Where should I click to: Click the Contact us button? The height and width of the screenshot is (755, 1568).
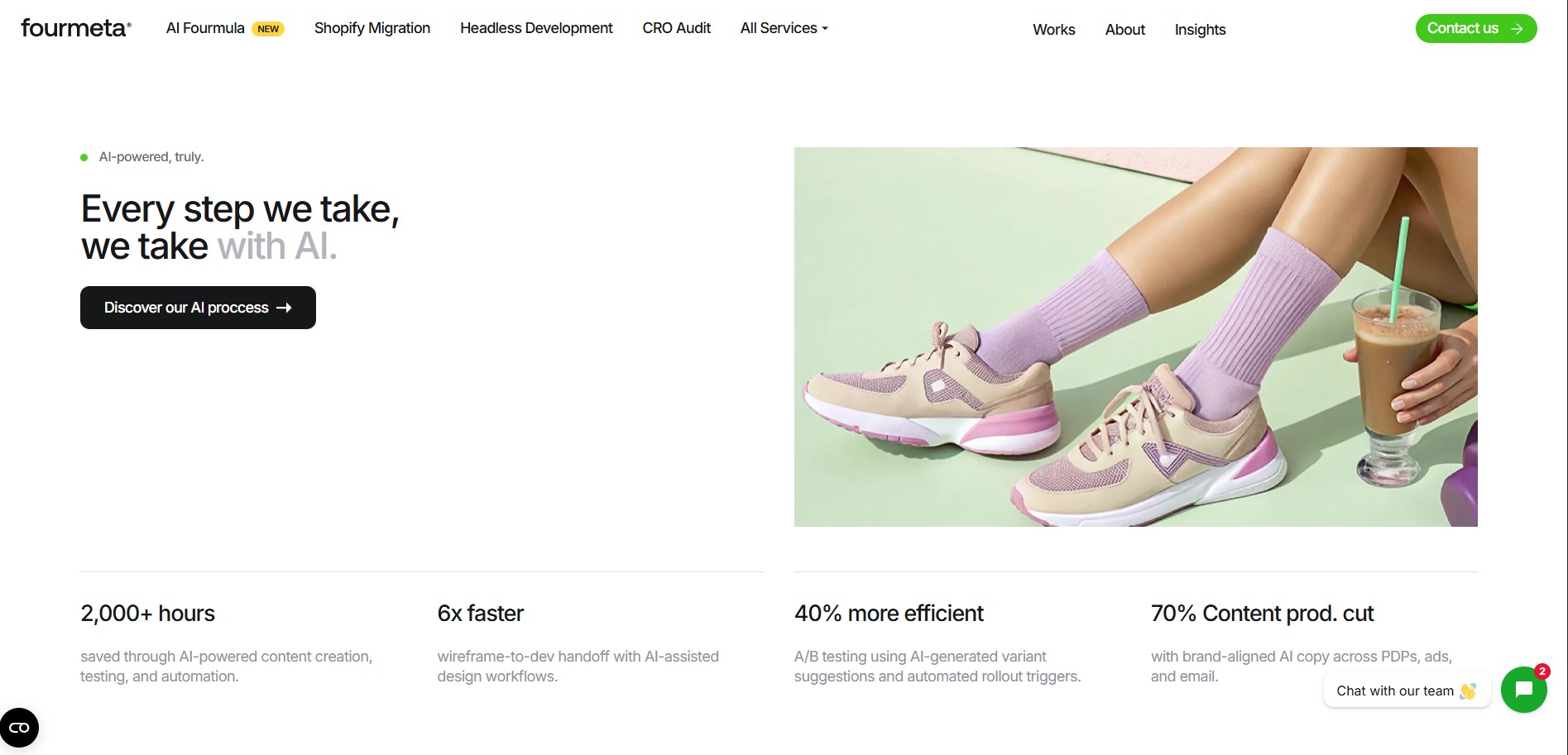click(1475, 27)
